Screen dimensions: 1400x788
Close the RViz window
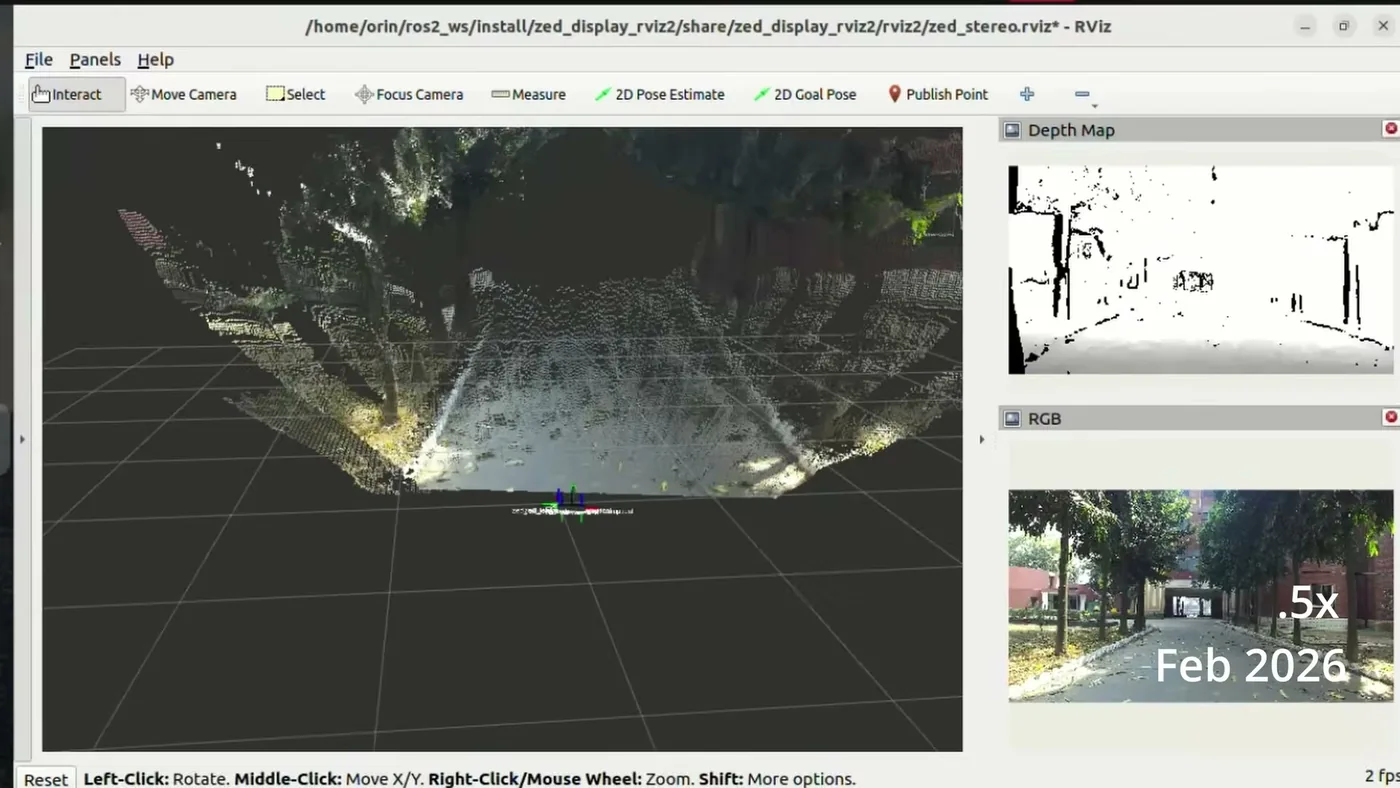(x=1381, y=27)
